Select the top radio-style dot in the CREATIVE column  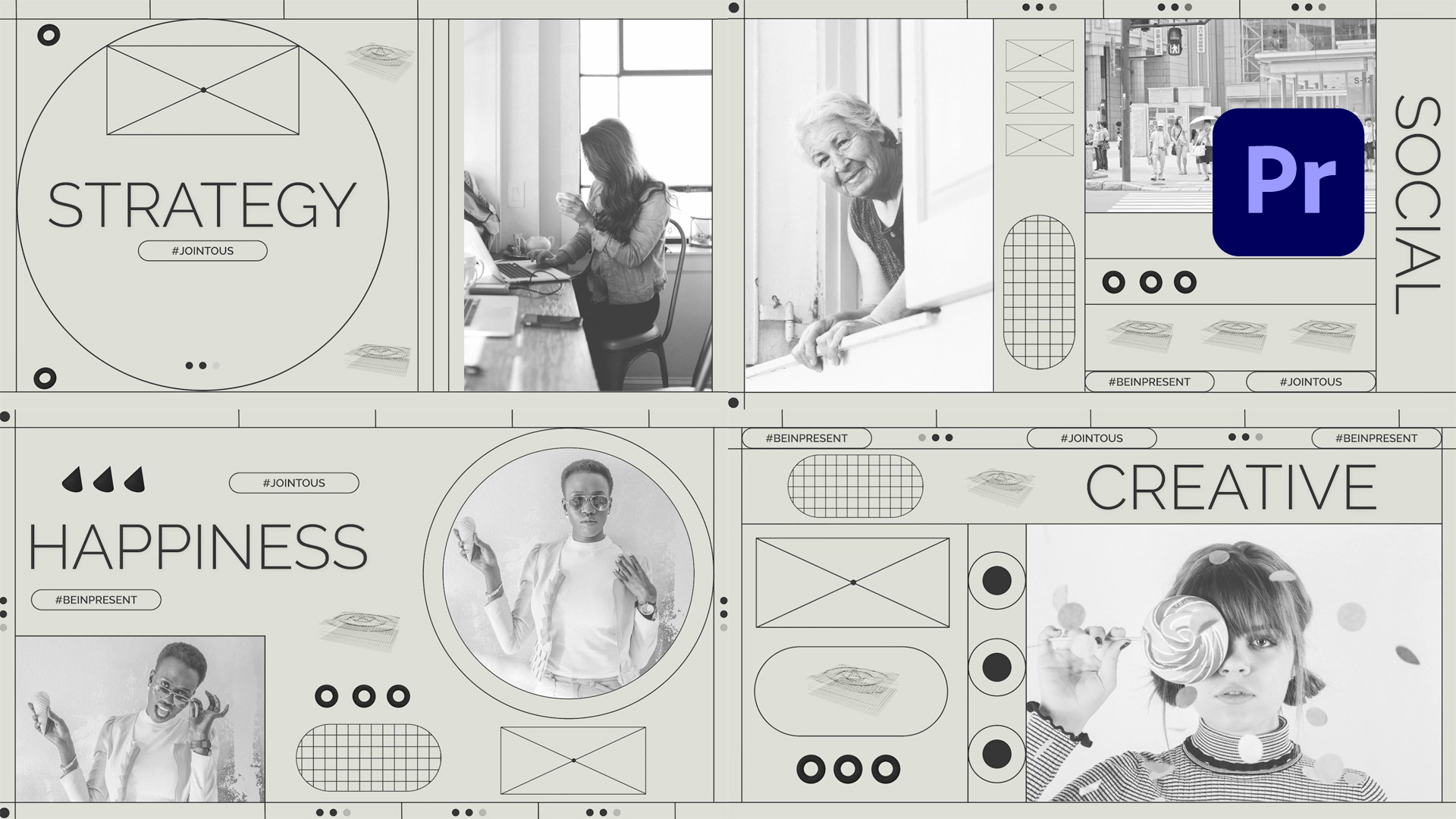click(x=996, y=581)
